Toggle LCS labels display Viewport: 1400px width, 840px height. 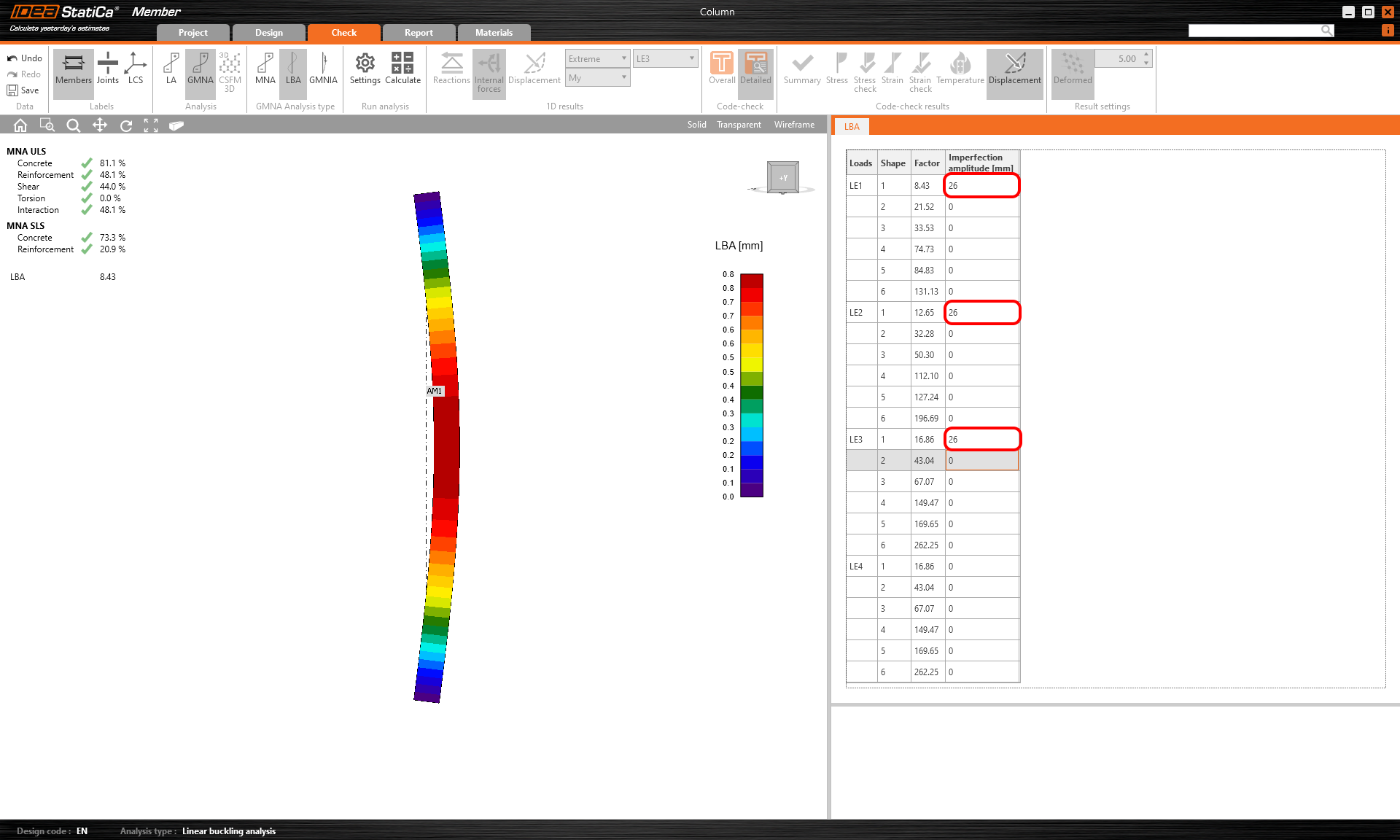coord(136,69)
